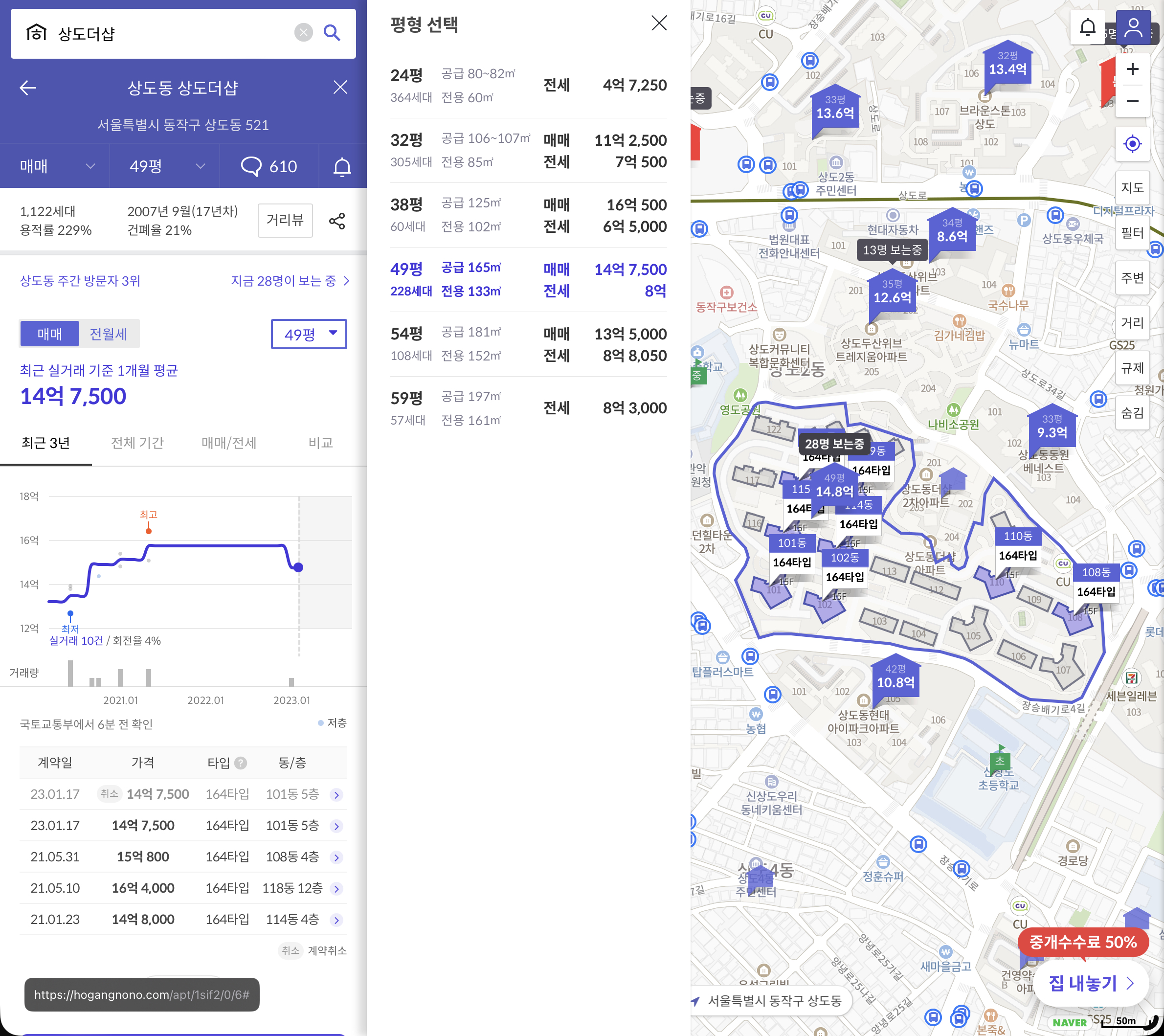Toggle 거리 distance tool

point(1133,323)
